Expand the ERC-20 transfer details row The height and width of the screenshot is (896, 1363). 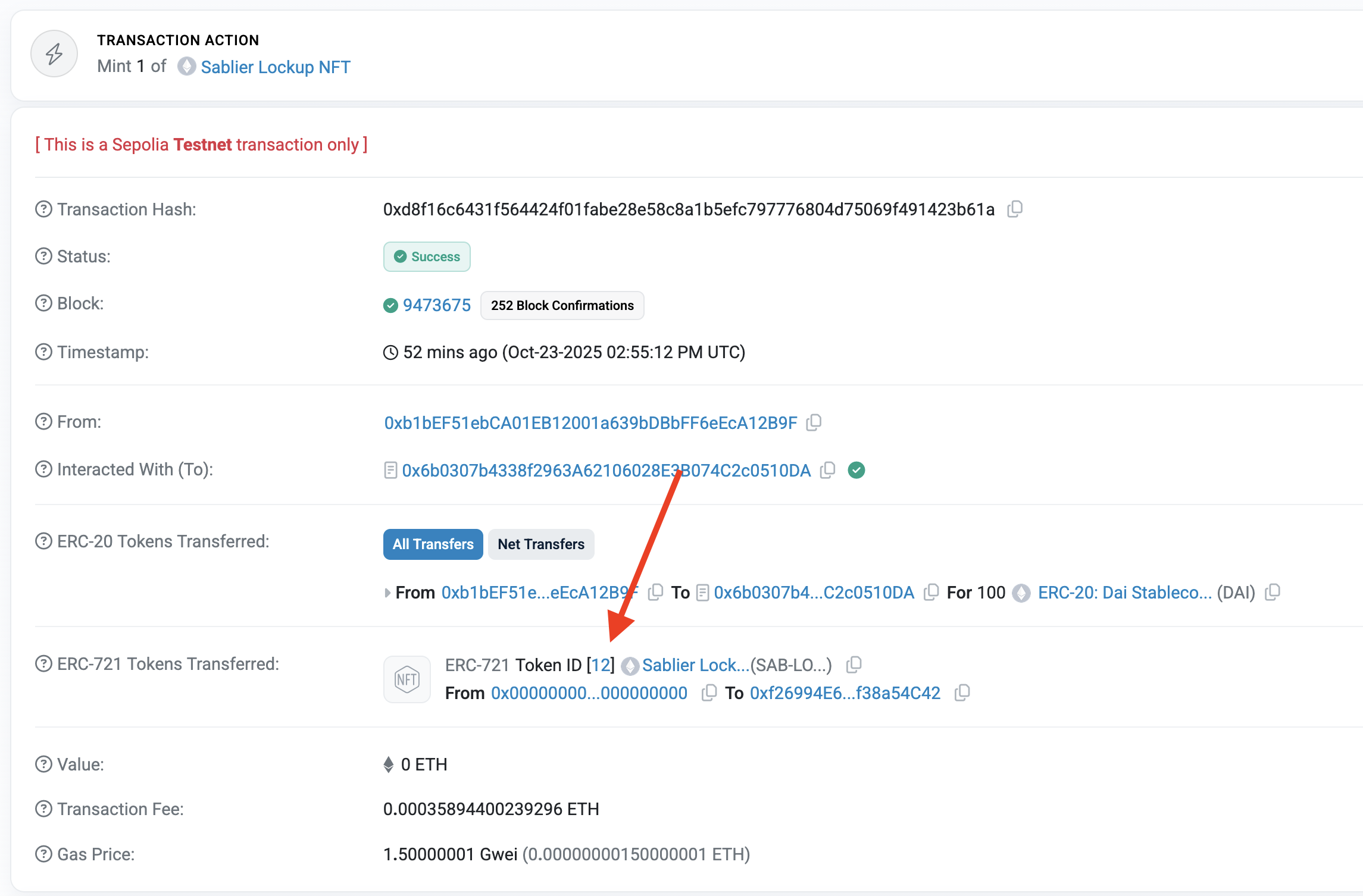tap(387, 593)
